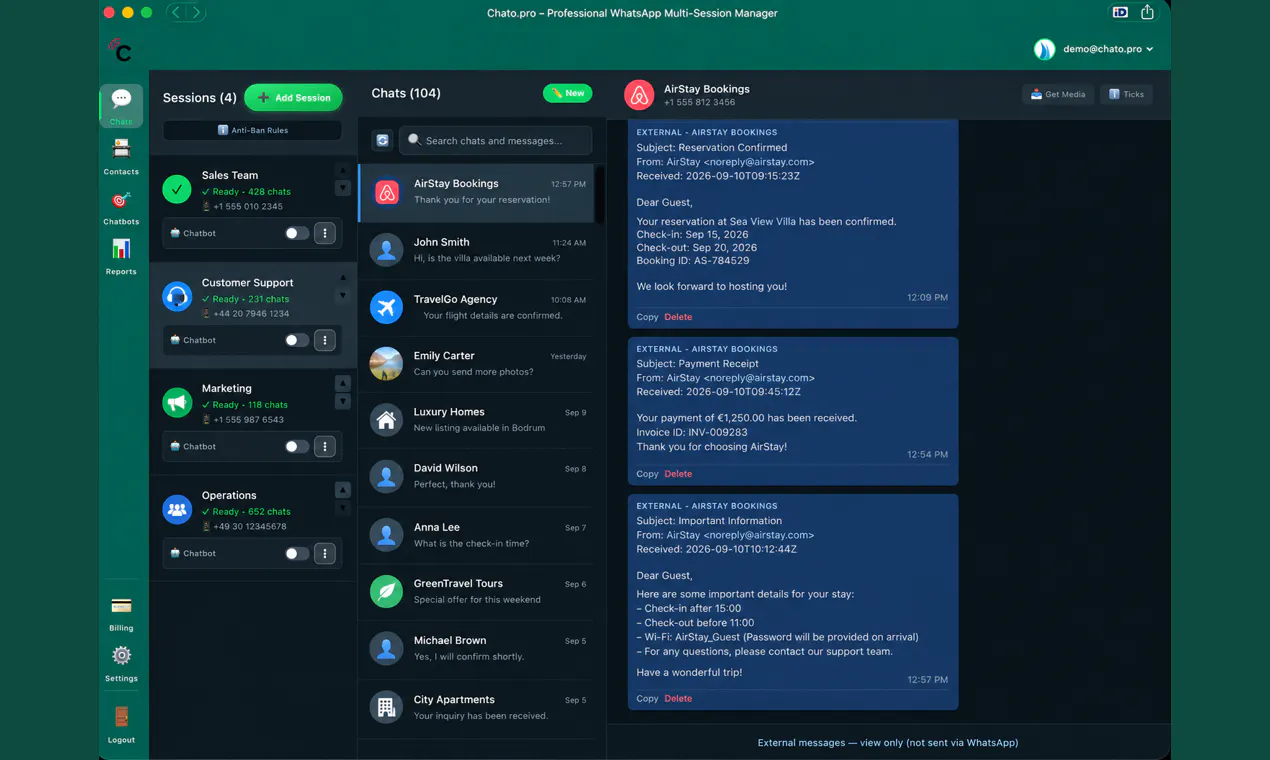Open the Michael Brown chat
1270x760 pixels.
(x=476, y=648)
